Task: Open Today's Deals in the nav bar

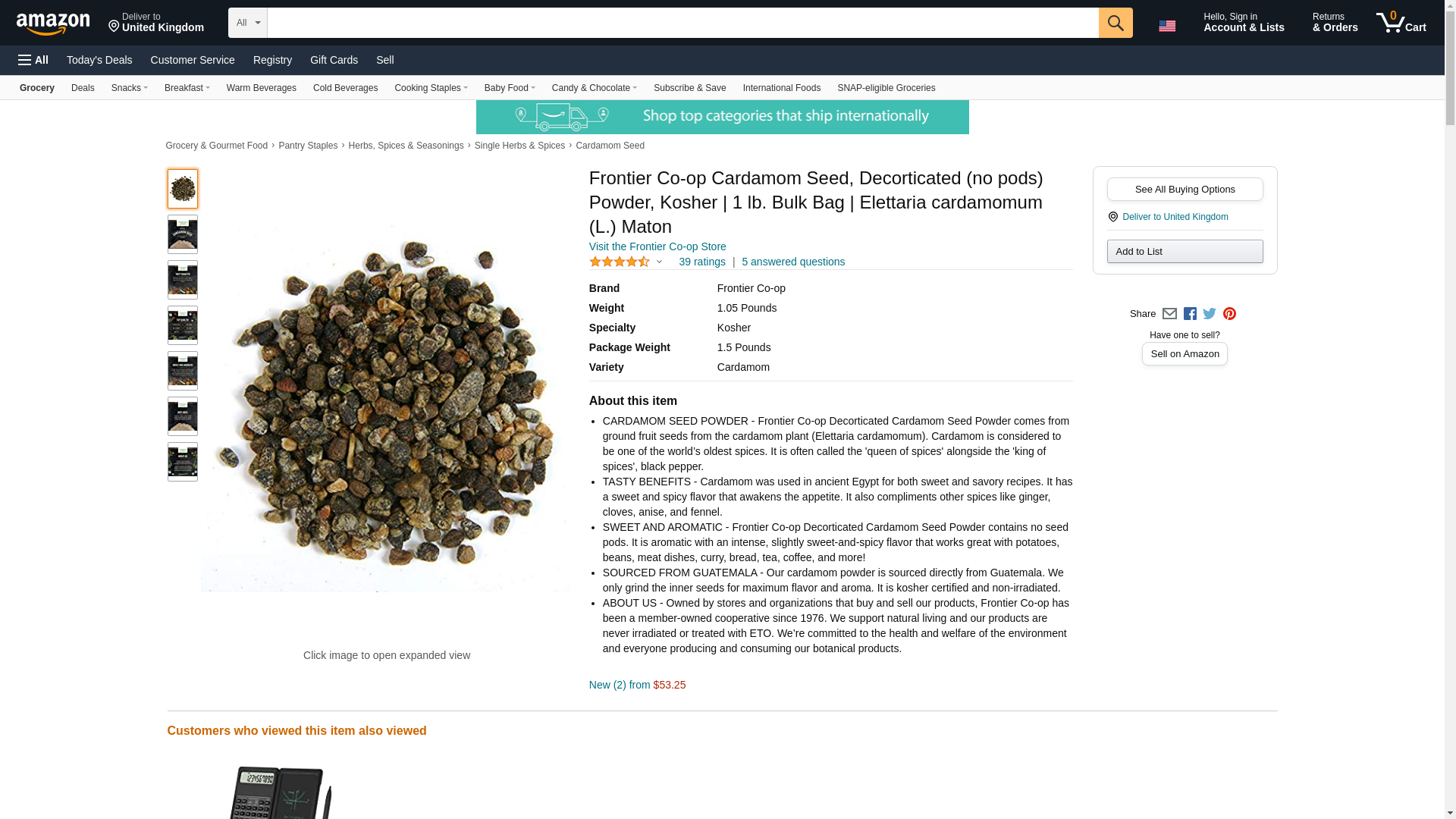Action: tap(99, 60)
